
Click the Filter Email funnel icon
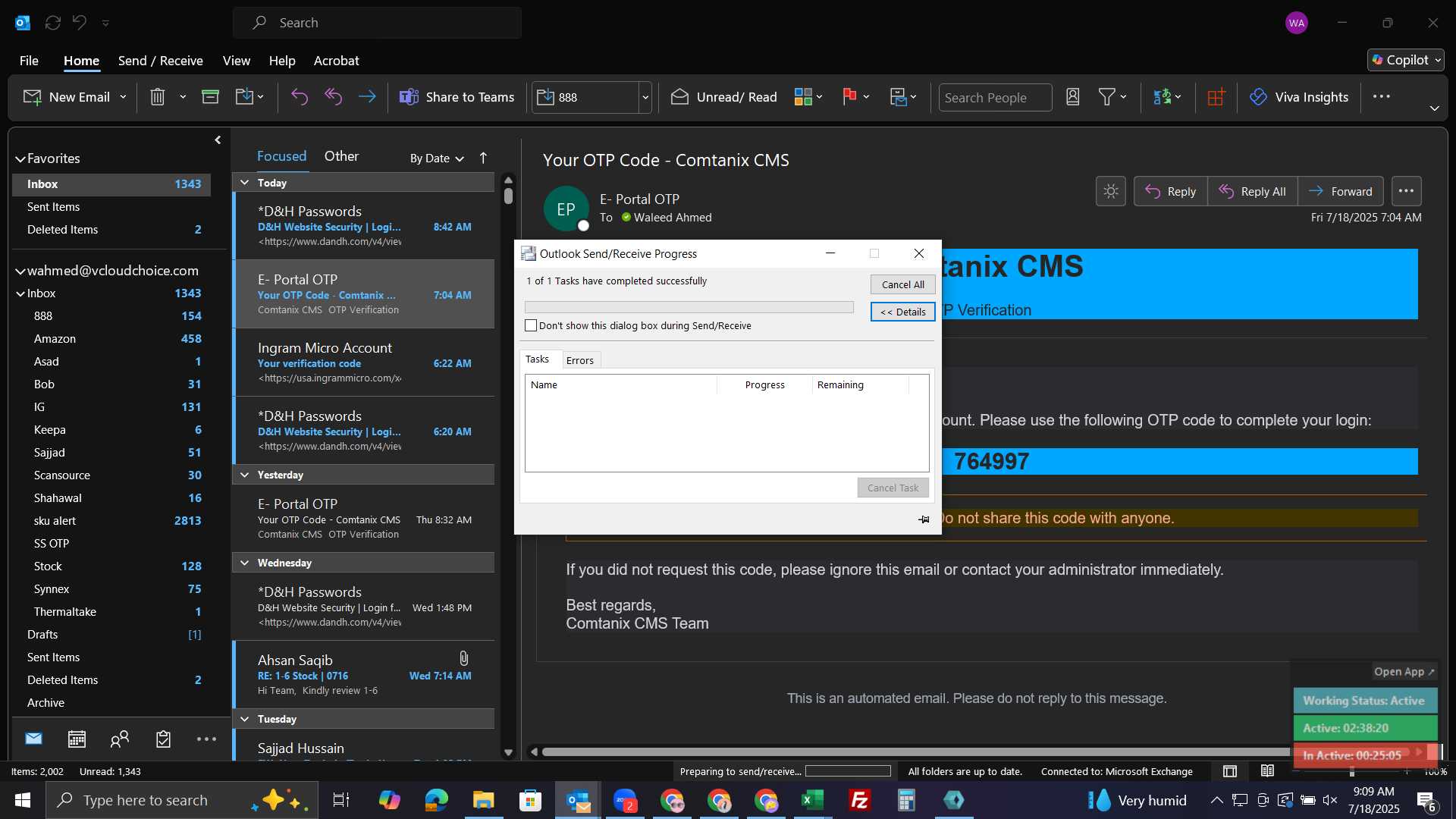[x=1107, y=97]
